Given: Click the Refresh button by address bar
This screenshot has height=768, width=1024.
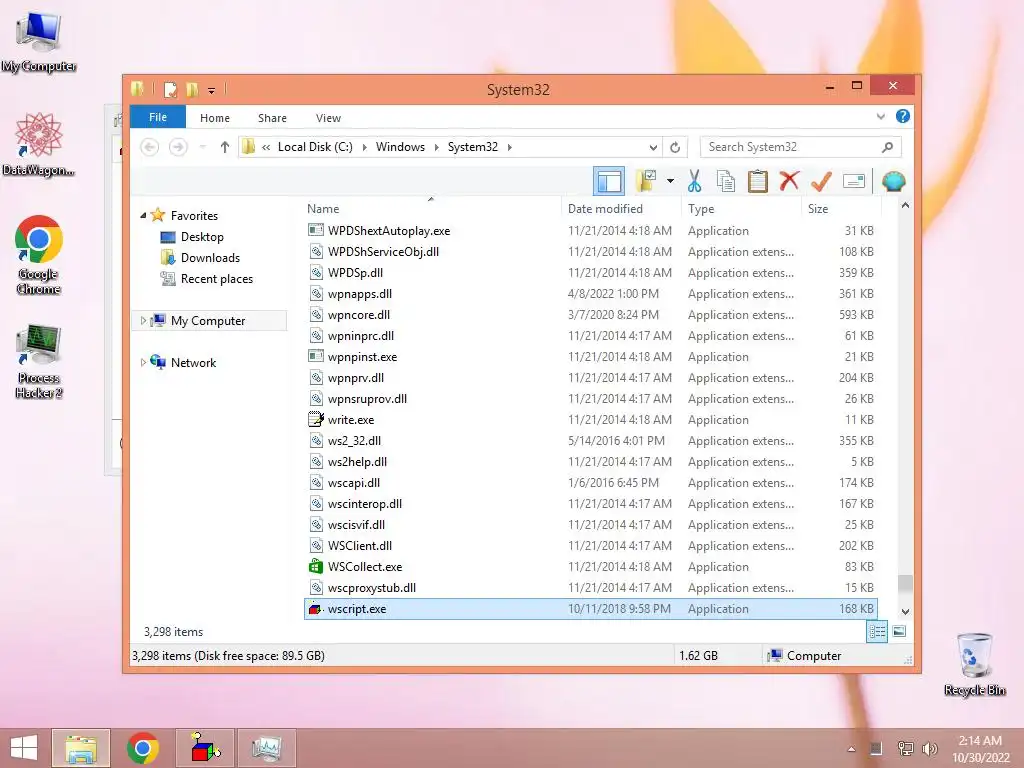Looking at the screenshot, I should tap(675, 147).
